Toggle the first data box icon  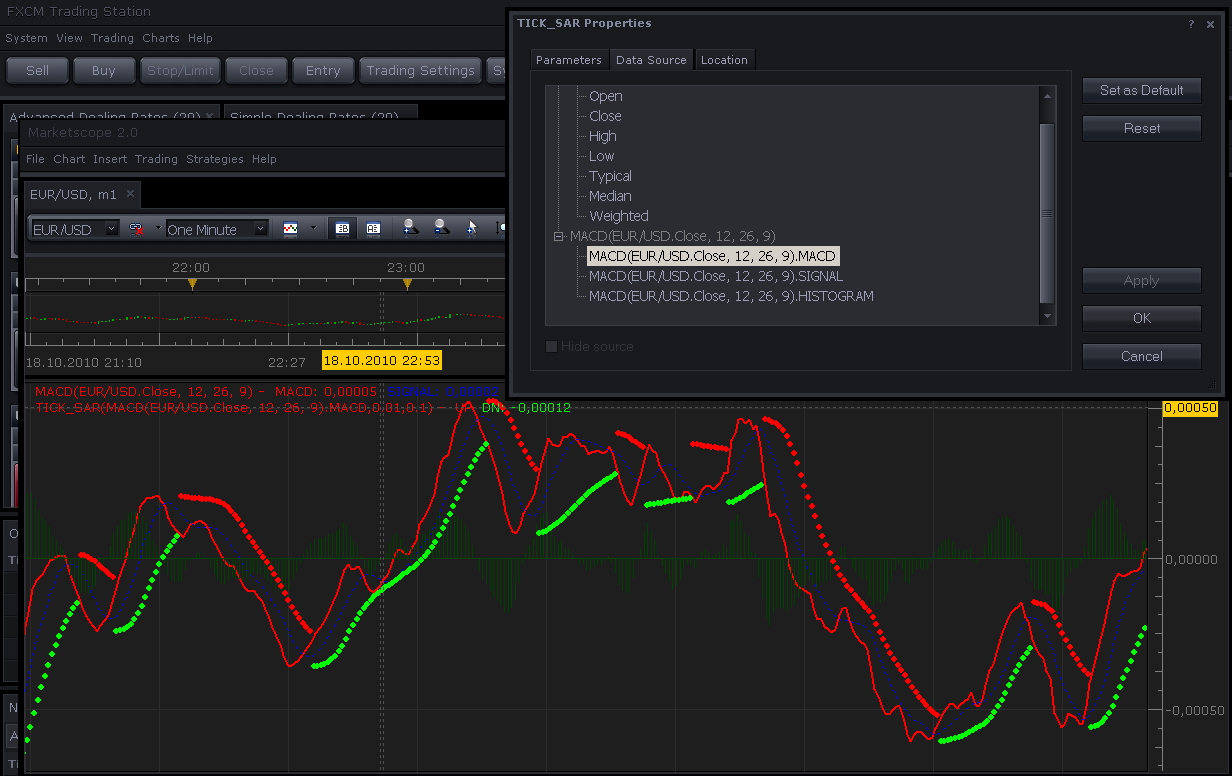coord(342,228)
